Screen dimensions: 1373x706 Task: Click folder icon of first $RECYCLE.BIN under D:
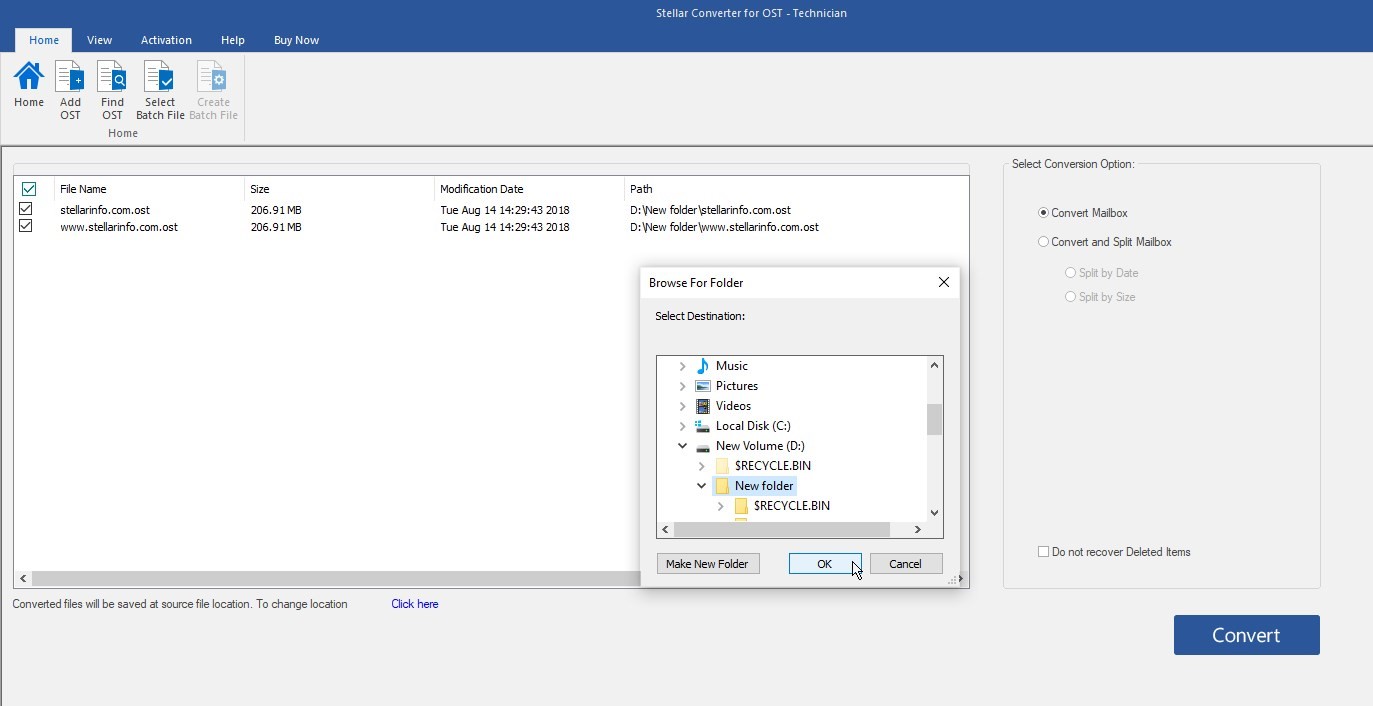coord(722,466)
